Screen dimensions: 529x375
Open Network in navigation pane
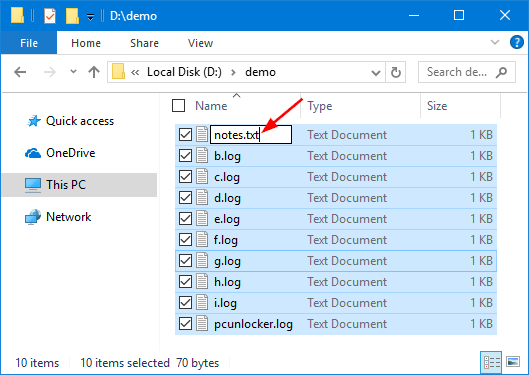58,217
